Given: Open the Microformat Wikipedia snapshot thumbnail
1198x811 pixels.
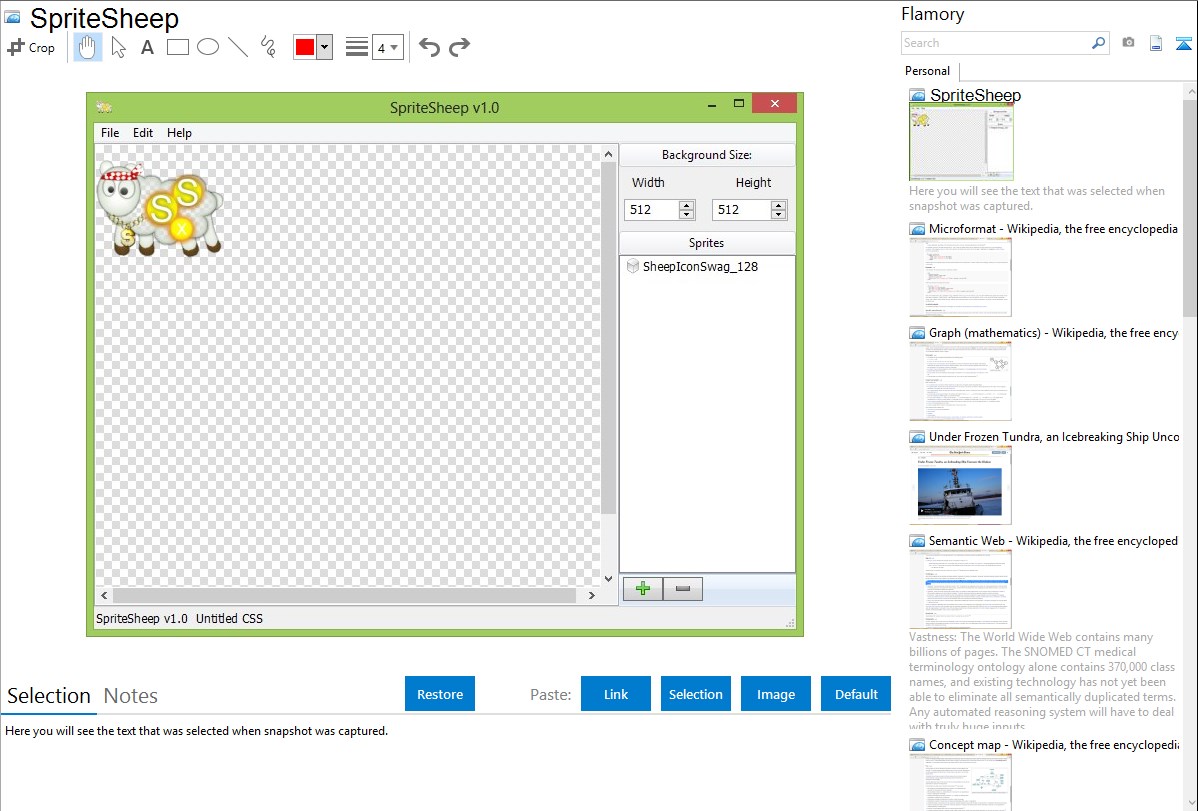Looking at the screenshot, I should (x=960, y=277).
